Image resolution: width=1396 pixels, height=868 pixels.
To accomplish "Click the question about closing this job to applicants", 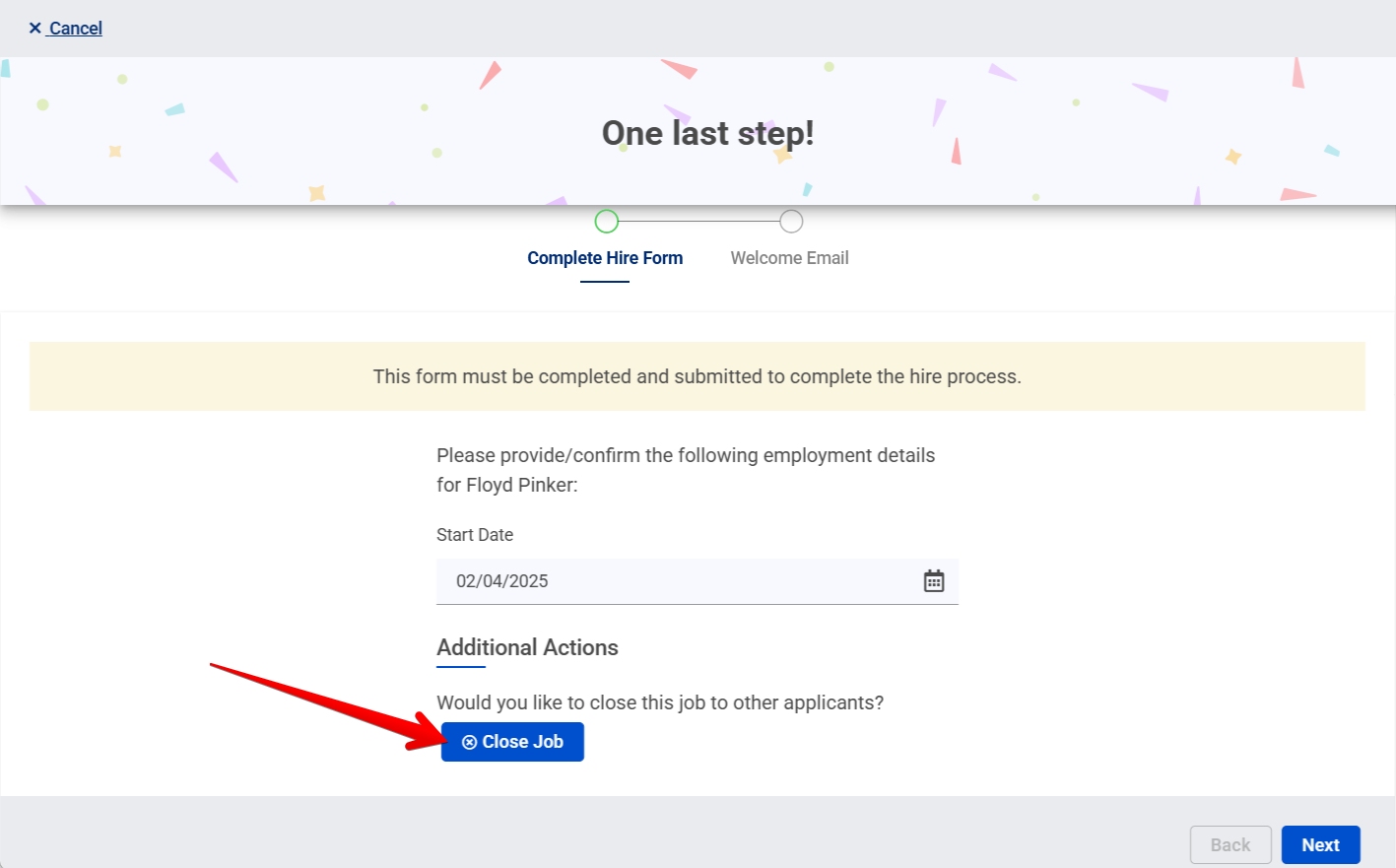I will [659, 701].
